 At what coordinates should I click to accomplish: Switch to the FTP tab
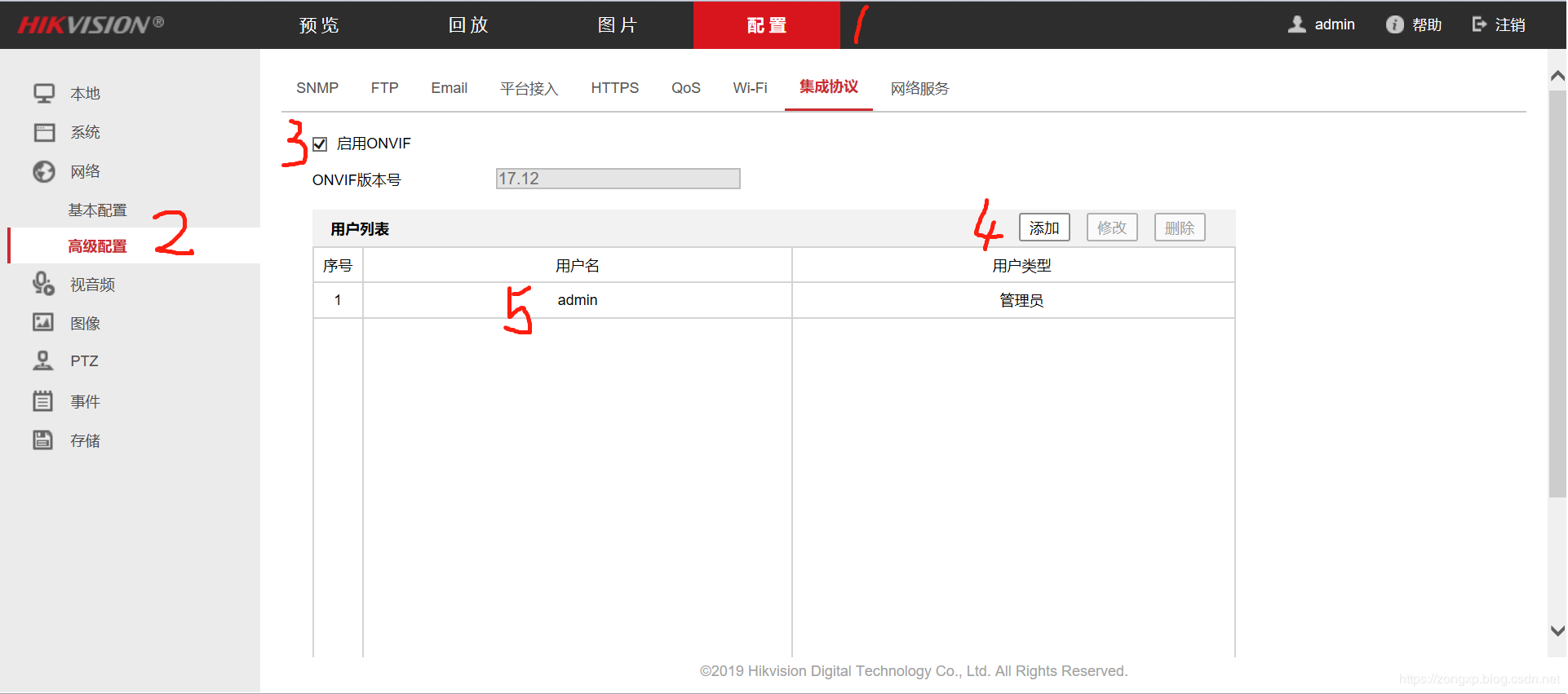click(385, 88)
